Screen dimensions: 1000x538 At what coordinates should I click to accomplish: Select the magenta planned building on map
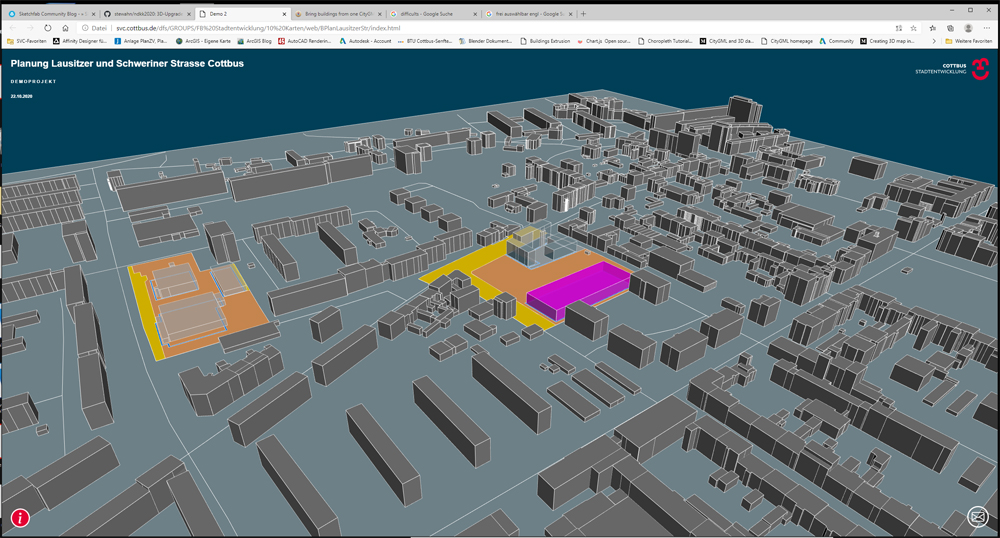(x=577, y=289)
